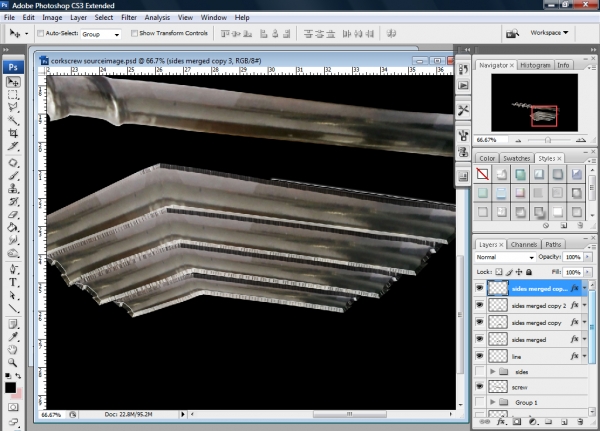Click the Go to Bridge icon
The image size is (600, 431).
[x=513, y=34]
